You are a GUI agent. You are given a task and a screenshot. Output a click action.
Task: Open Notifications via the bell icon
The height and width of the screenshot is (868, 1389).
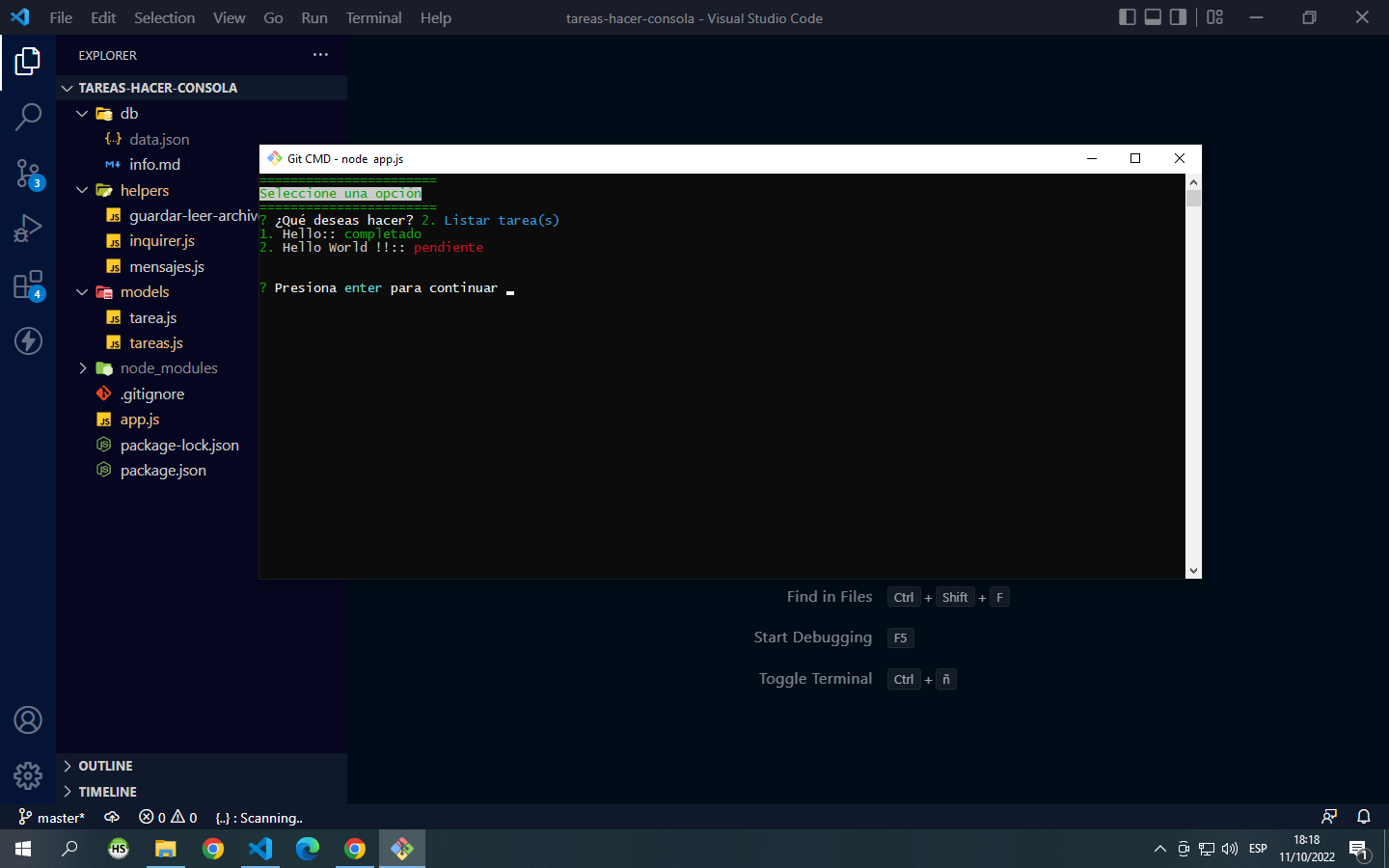pos(1363,817)
